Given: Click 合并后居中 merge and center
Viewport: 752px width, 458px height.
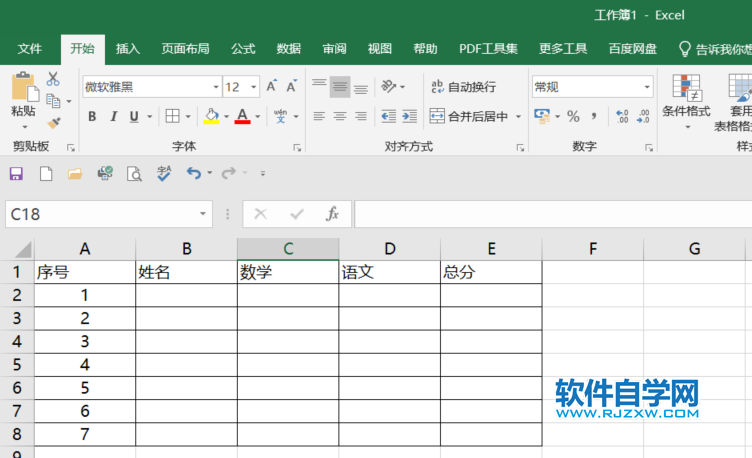Looking at the screenshot, I should (x=469, y=116).
